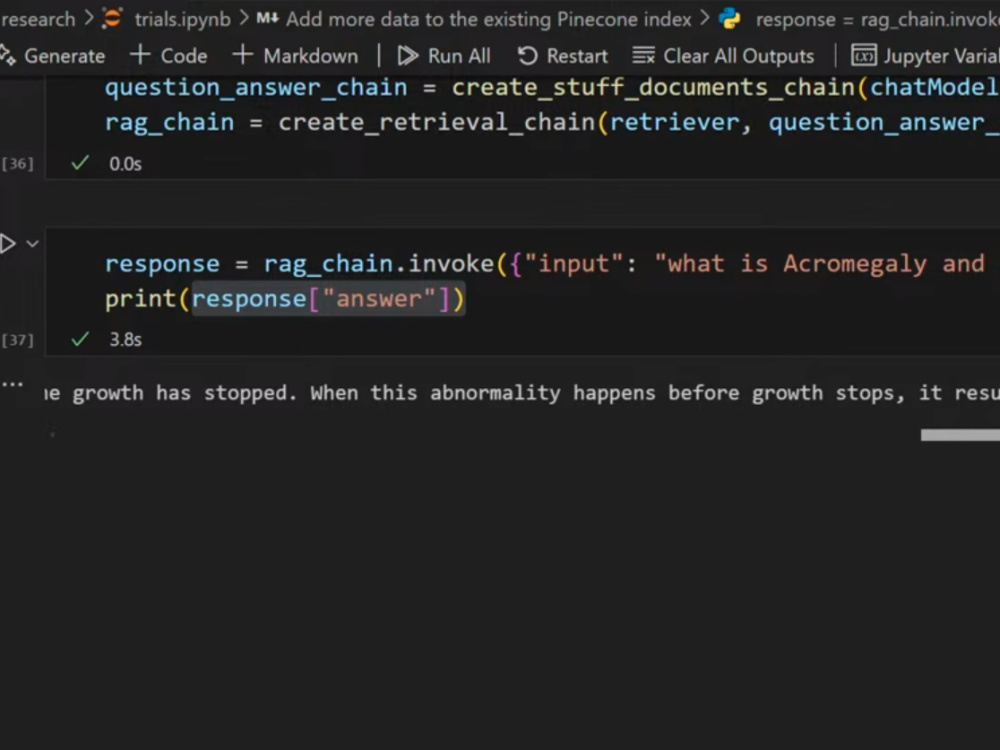Click execution count [37]
The height and width of the screenshot is (750, 1000).
pyautogui.click(x=18, y=340)
